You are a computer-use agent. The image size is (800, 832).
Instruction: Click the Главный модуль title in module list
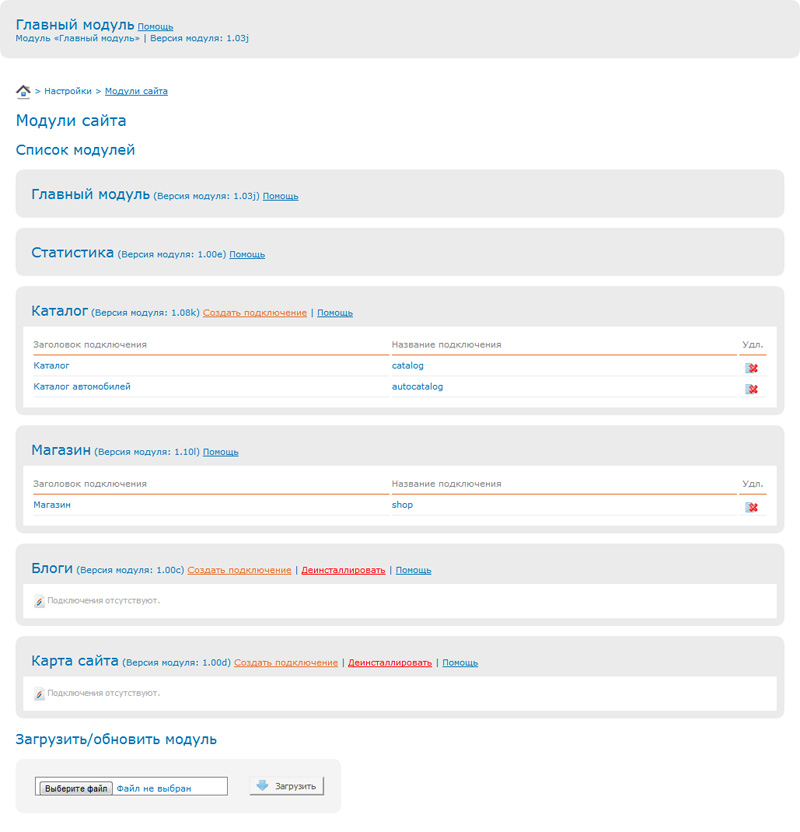91,195
